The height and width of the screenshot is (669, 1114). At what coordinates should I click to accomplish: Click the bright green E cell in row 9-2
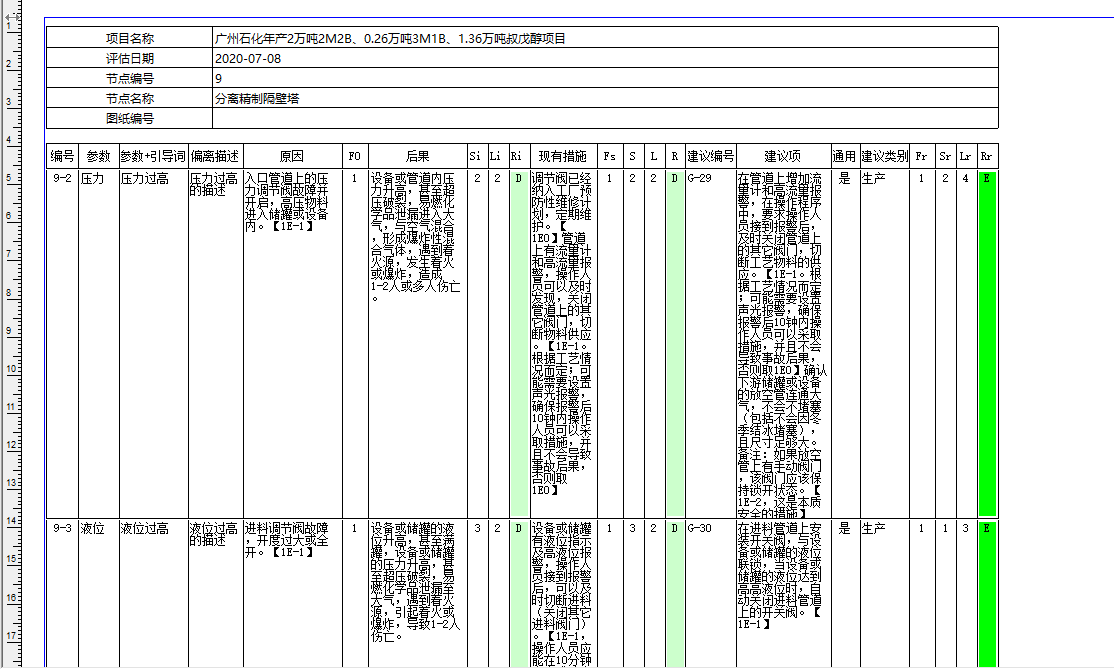coord(987,343)
